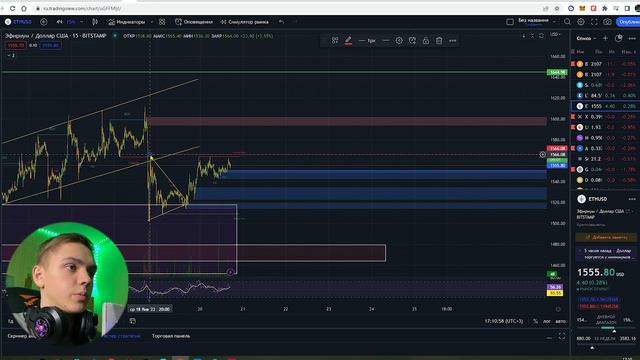The width and height of the screenshot is (640, 360).
Task: Switch to the Торговая панель tab
Action: (171, 336)
